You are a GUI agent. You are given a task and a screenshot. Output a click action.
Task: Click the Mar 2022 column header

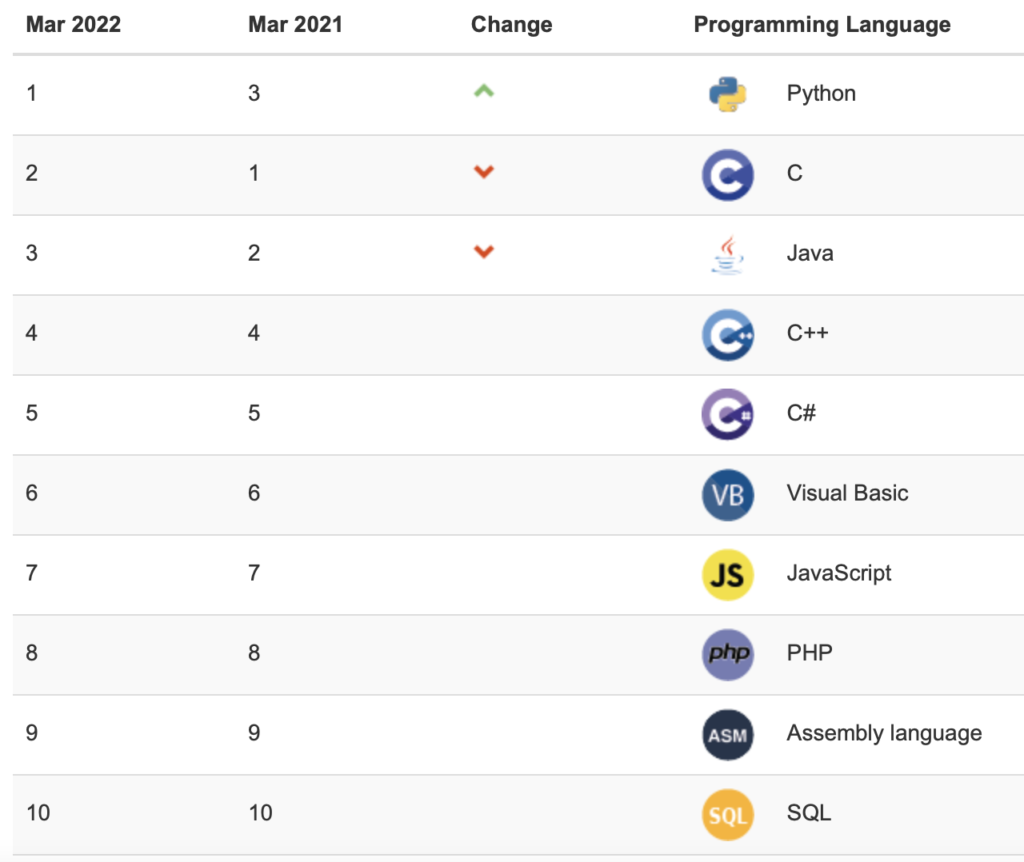tap(73, 25)
